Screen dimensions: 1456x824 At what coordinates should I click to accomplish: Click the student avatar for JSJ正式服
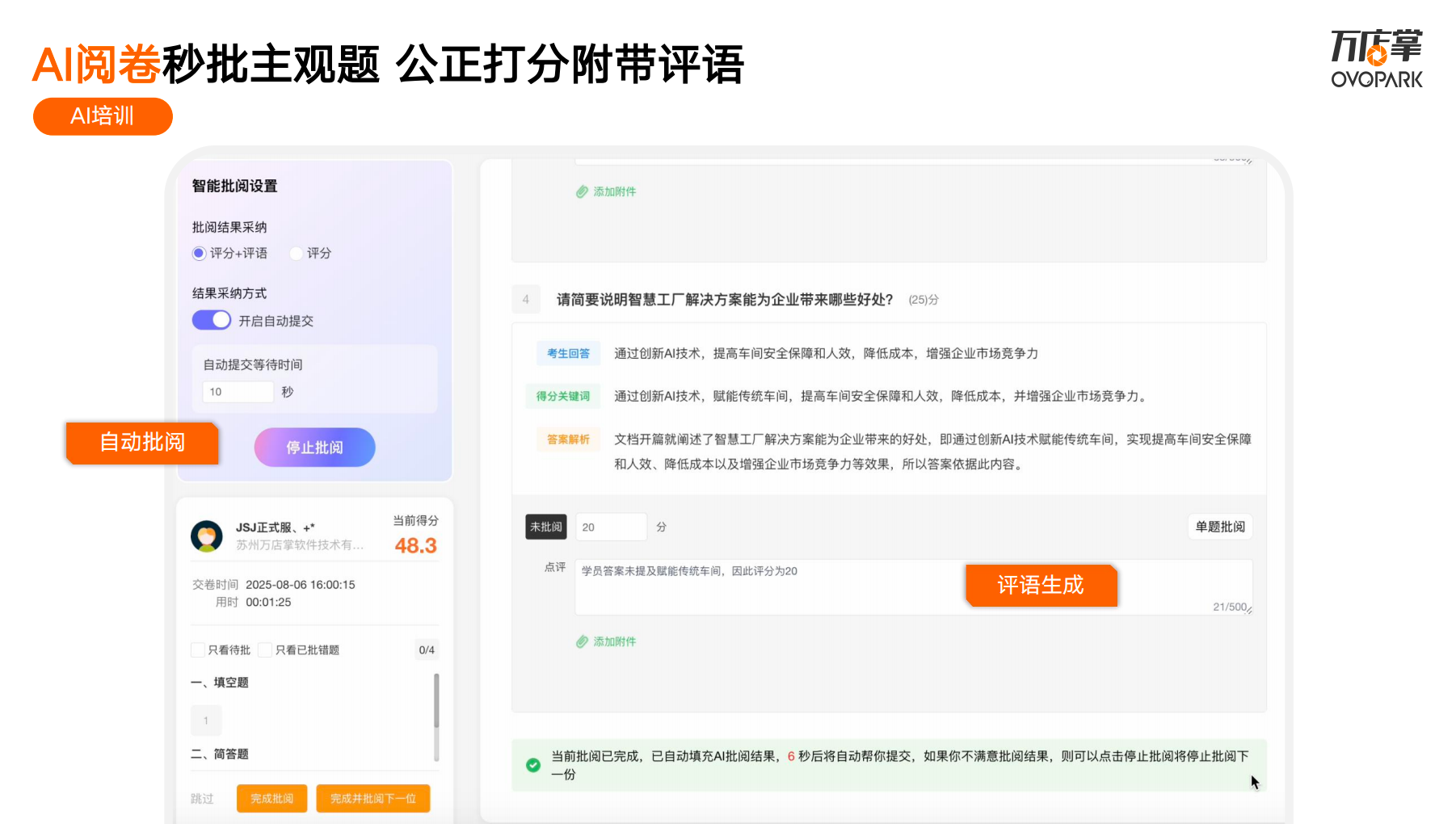click(207, 536)
